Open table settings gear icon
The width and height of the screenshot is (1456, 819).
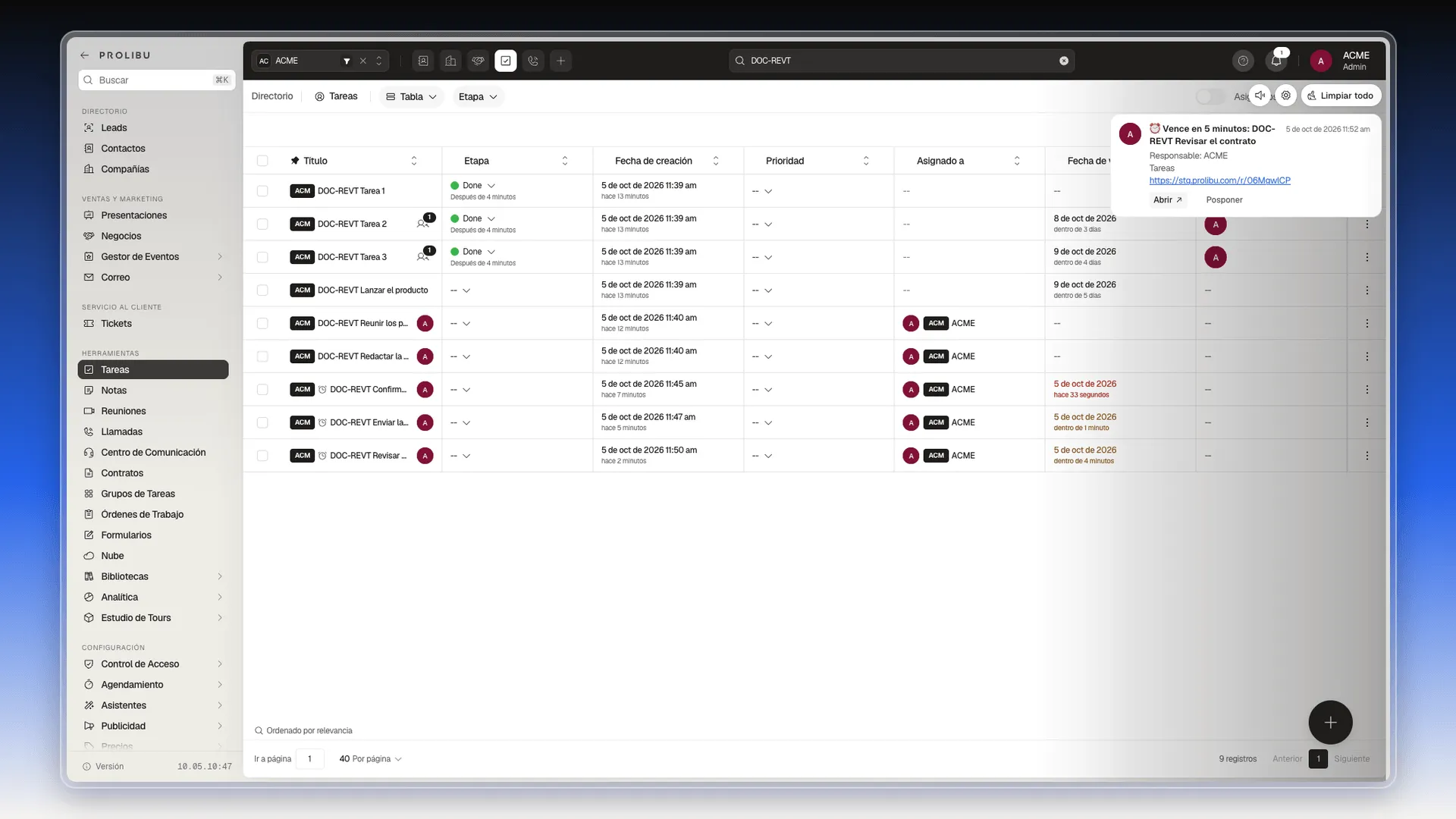(1286, 96)
